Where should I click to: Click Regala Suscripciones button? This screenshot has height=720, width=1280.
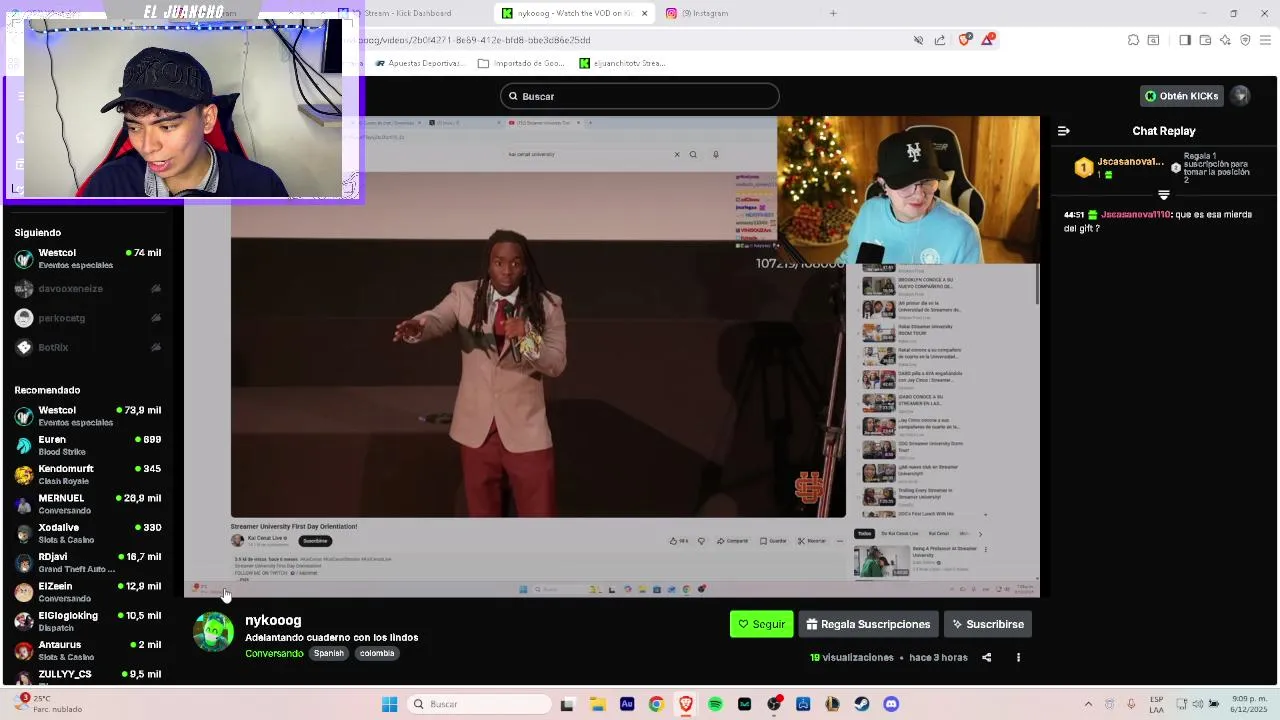point(868,624)
